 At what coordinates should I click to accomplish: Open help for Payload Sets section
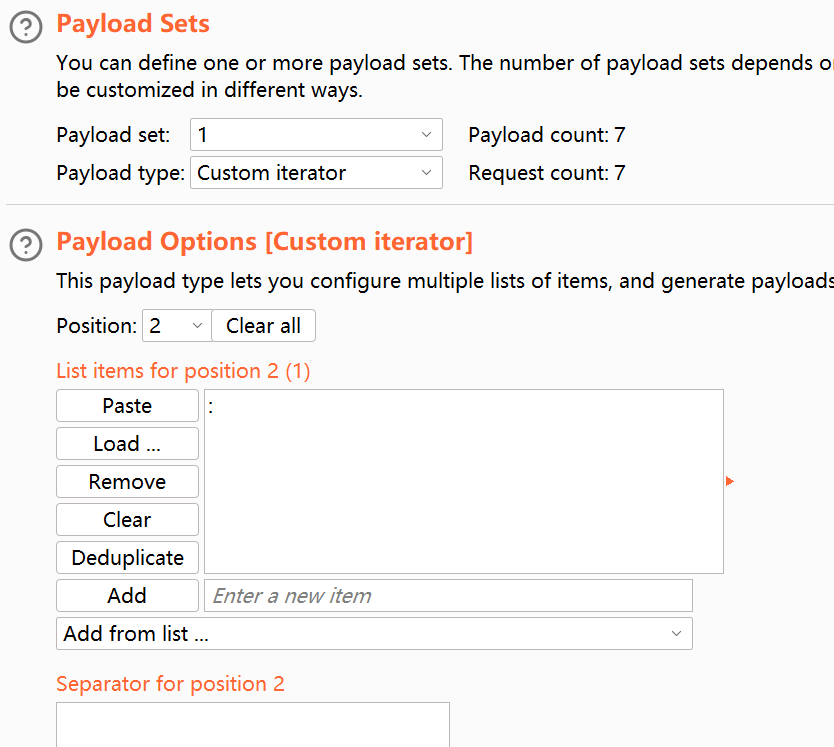pyautogui.click(x=26, y=26)
